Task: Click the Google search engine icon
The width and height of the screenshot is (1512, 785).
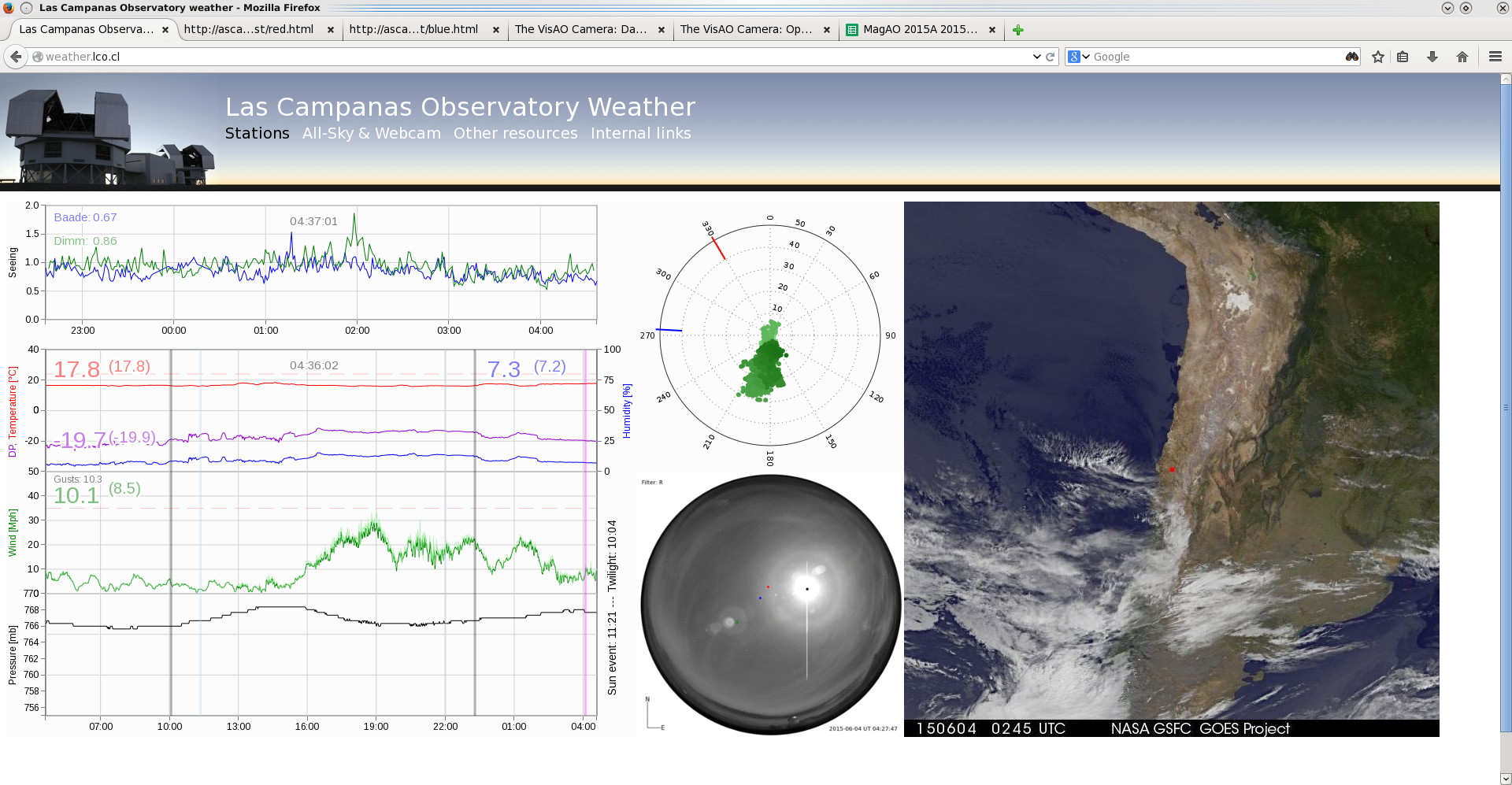Action: [x=1073, y=57]
